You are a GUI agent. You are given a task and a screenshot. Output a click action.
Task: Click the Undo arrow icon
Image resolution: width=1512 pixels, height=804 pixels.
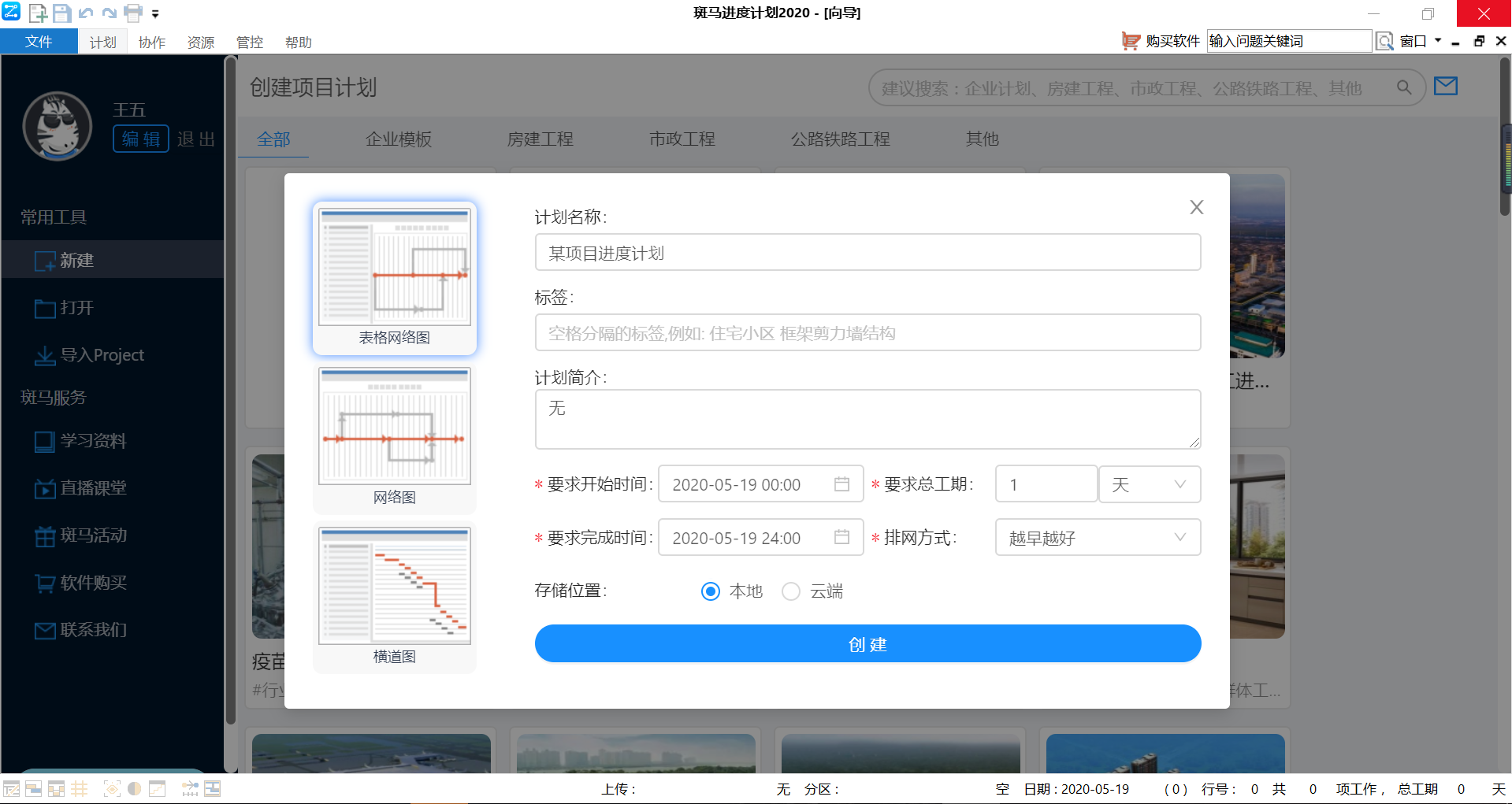[86, 13]
